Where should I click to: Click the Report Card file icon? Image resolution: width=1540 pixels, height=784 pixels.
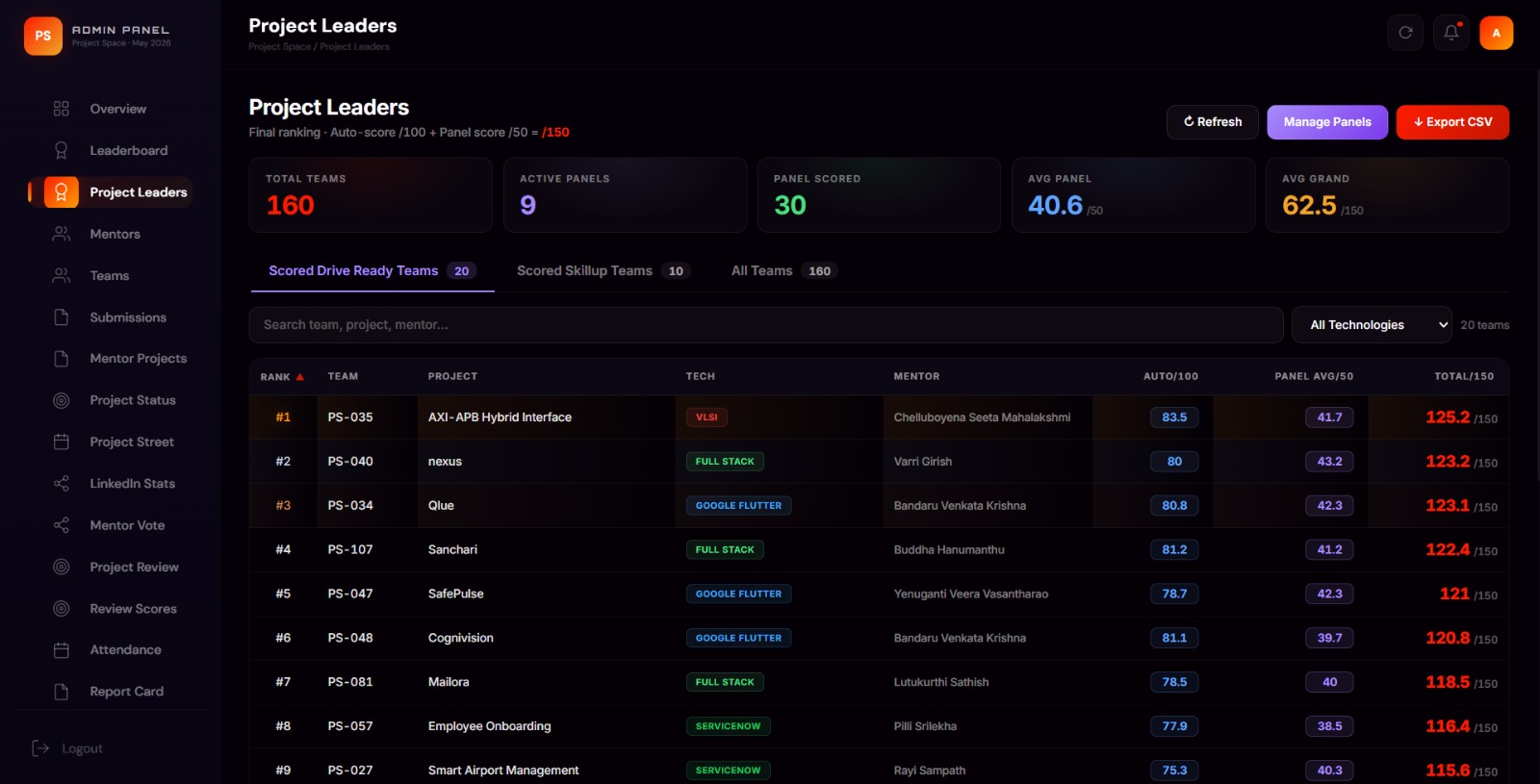tap(62, 692)
